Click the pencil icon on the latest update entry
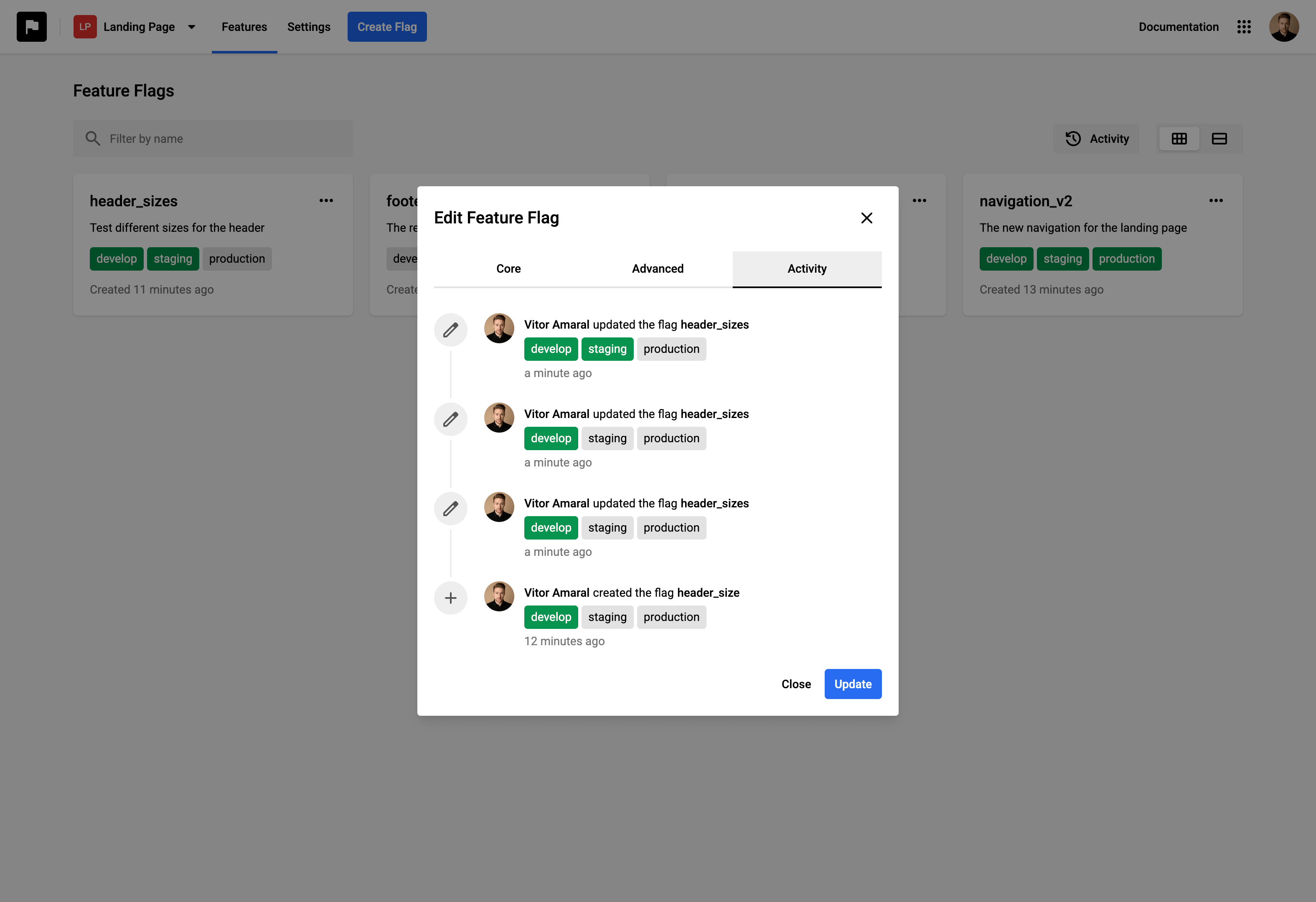The image size is (1316, 902). (x=450, y=329)
